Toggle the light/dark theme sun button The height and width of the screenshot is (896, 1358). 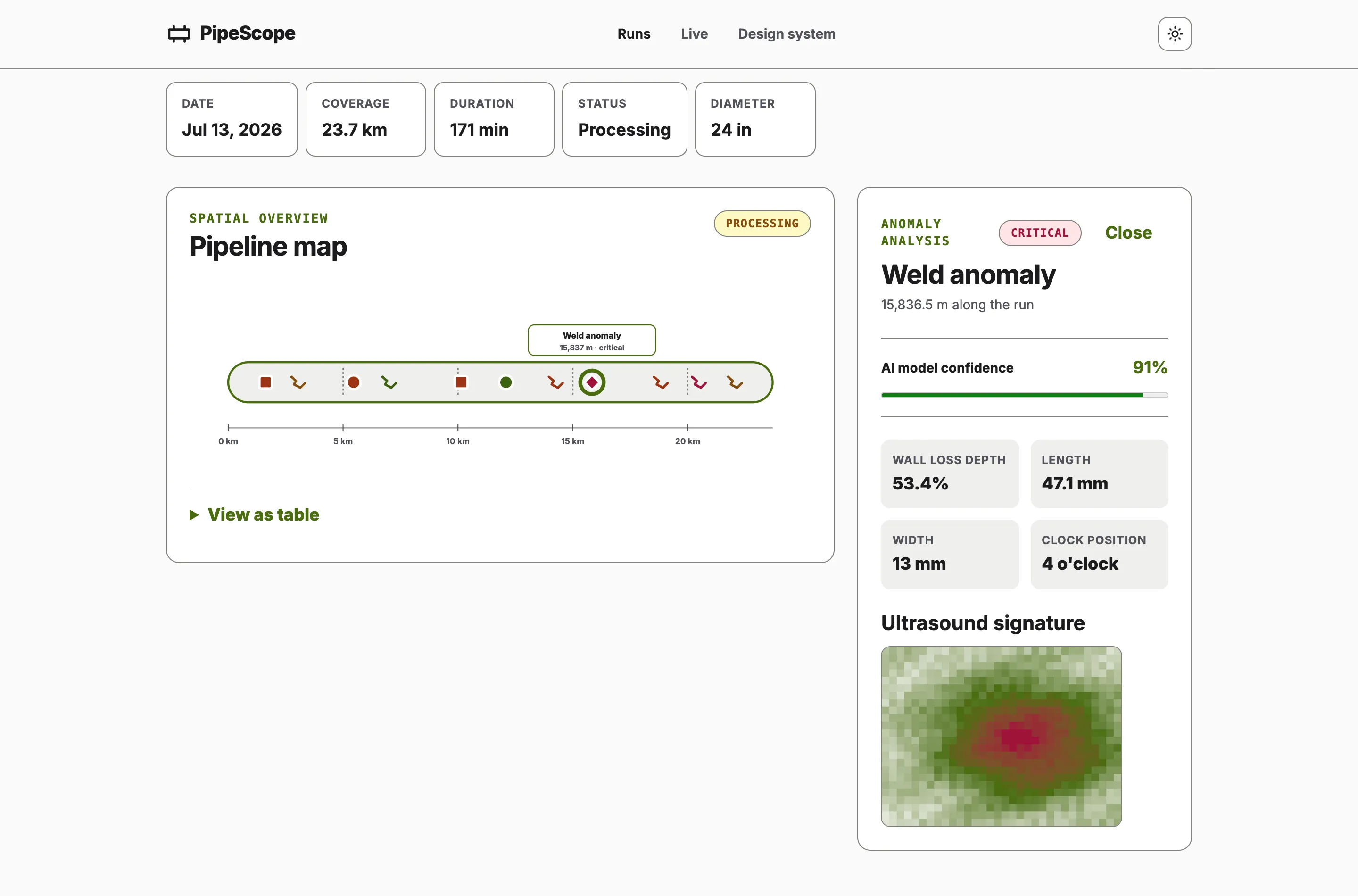pyautogui.click(x=1175, y=33)
